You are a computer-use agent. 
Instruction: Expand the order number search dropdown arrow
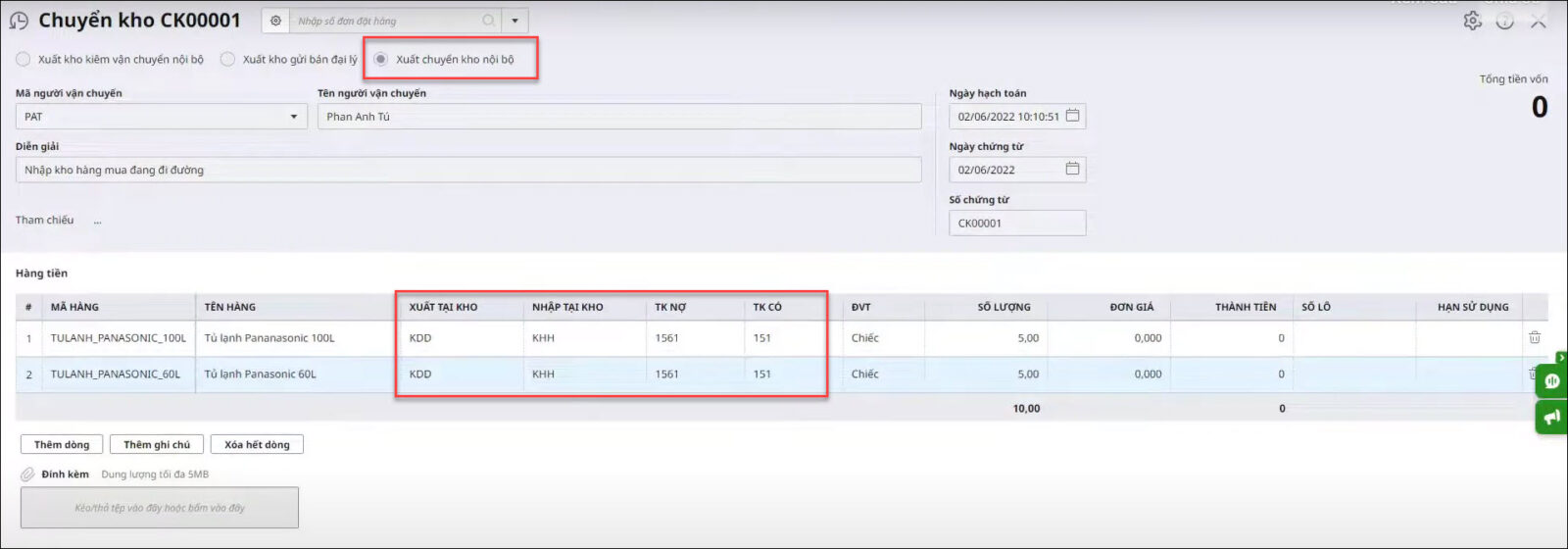pos(514,21)
